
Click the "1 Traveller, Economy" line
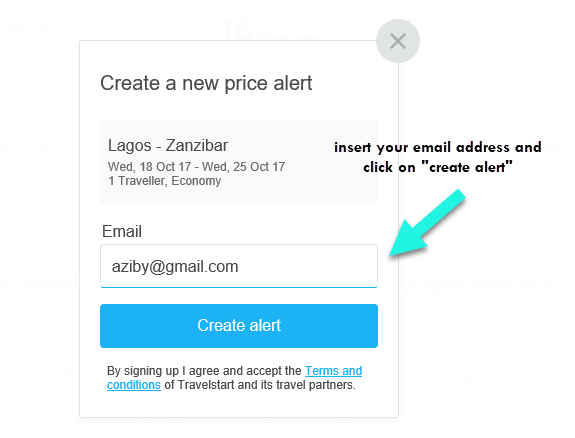(x=165, y=181)
